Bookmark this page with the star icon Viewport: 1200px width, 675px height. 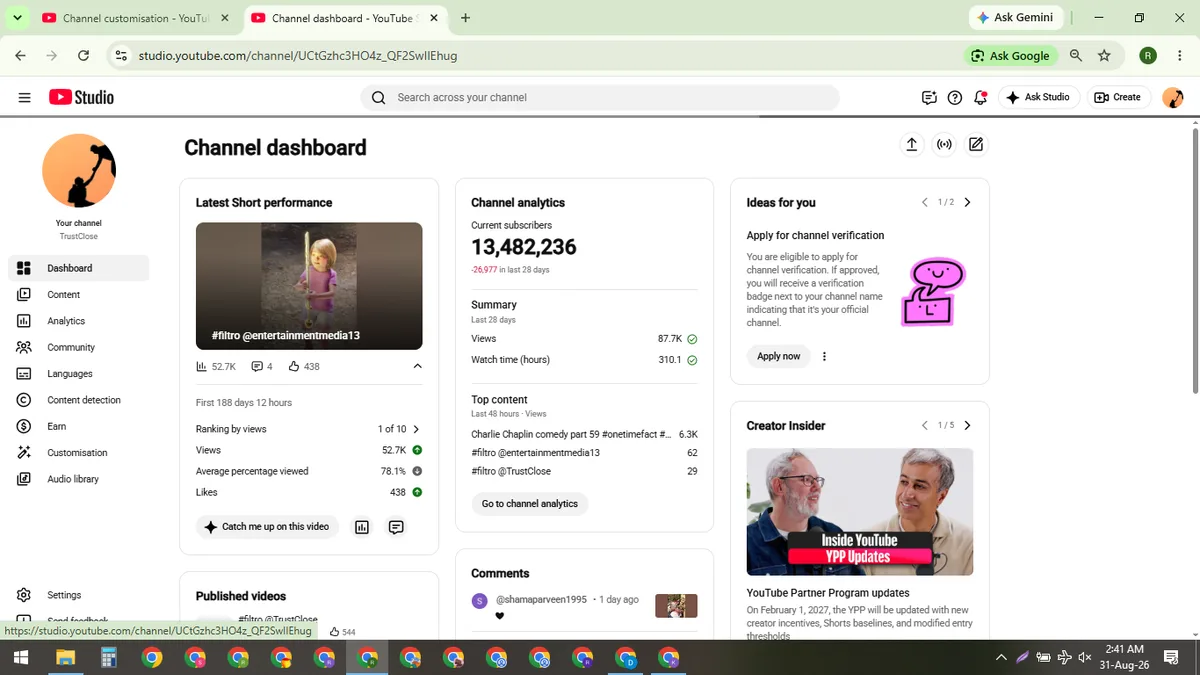(1104, 56)
